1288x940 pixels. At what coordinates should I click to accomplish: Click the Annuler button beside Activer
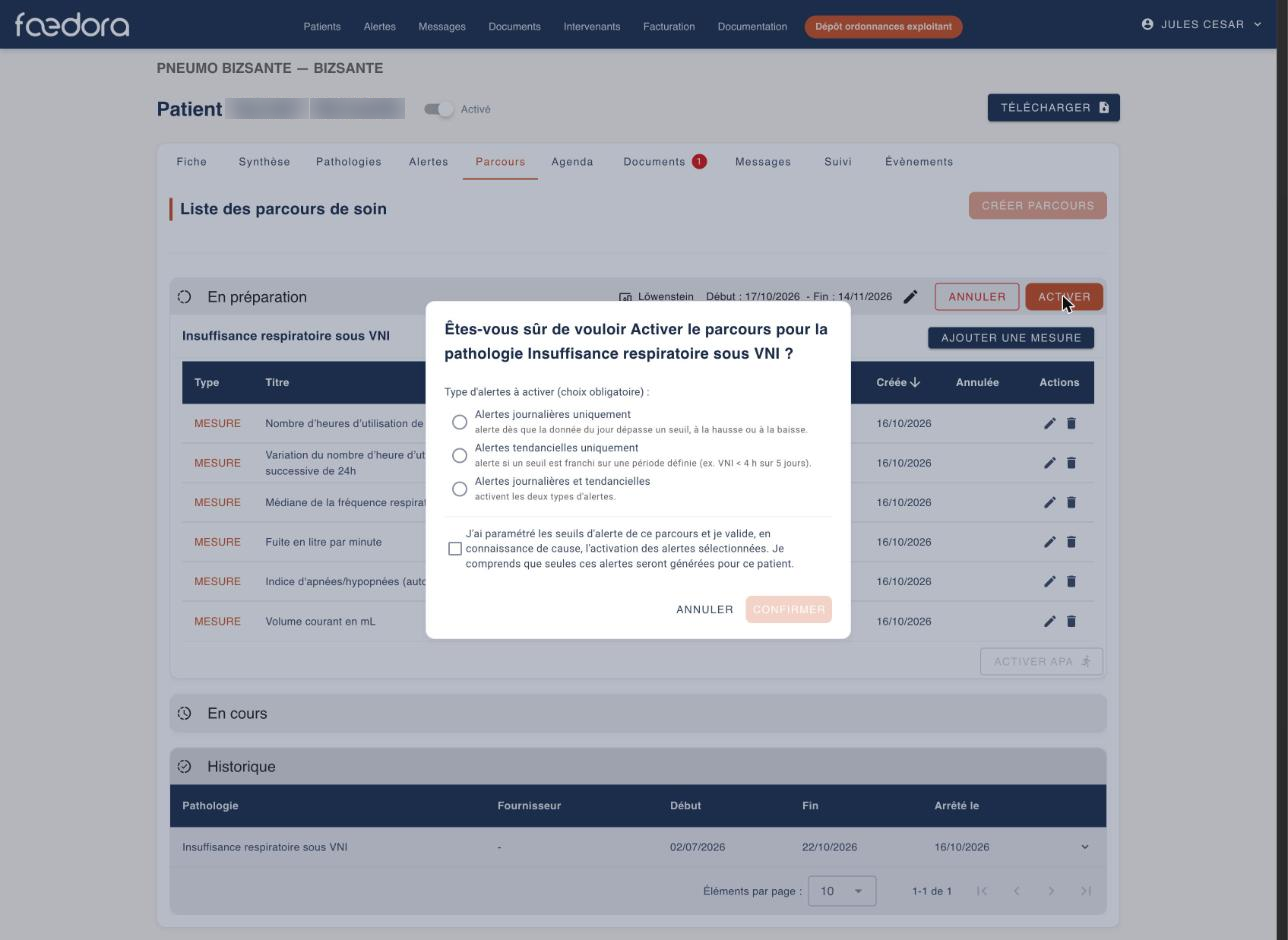(977, 297)
